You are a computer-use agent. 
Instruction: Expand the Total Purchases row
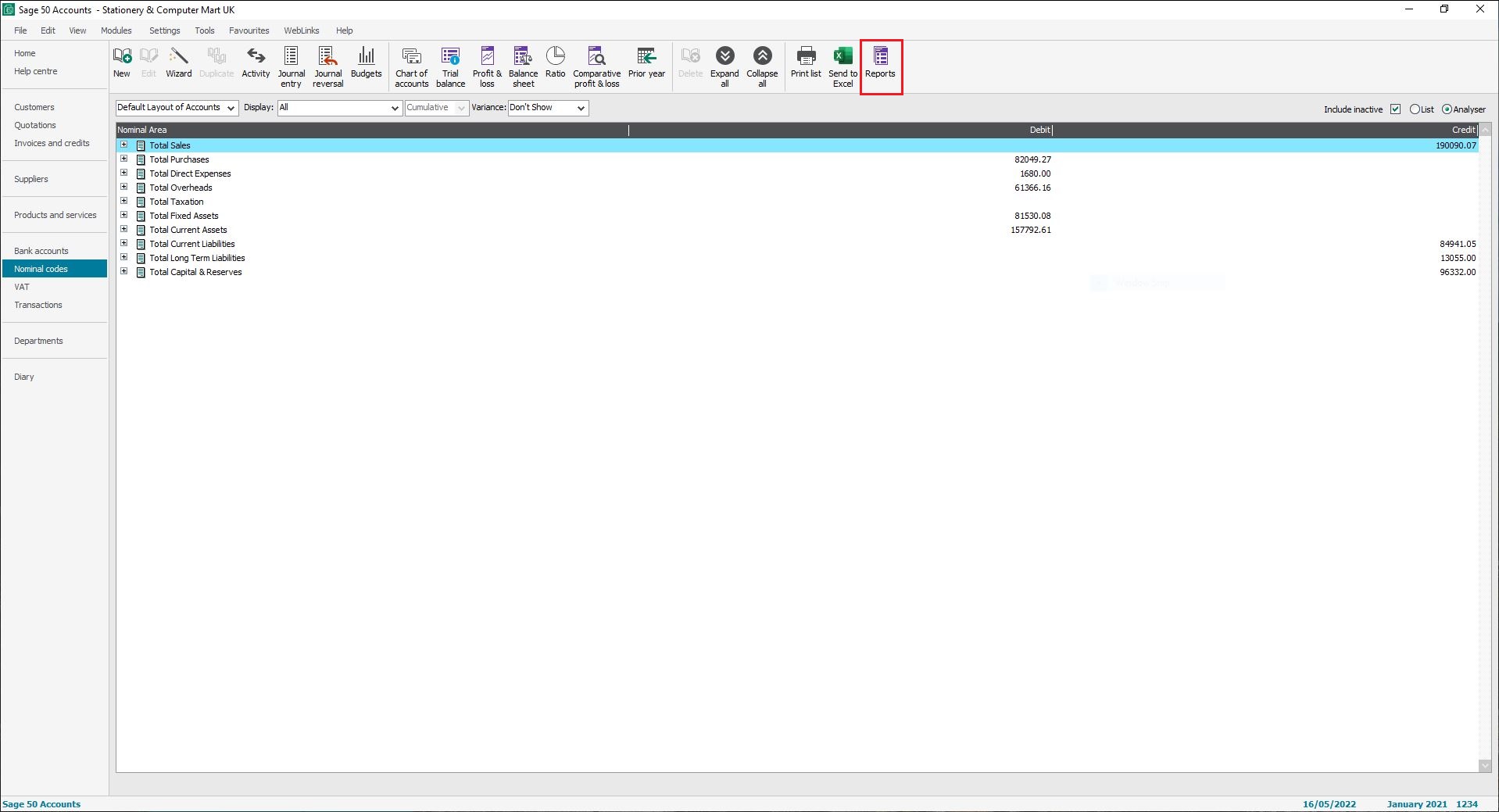click(x=123, y=159)
